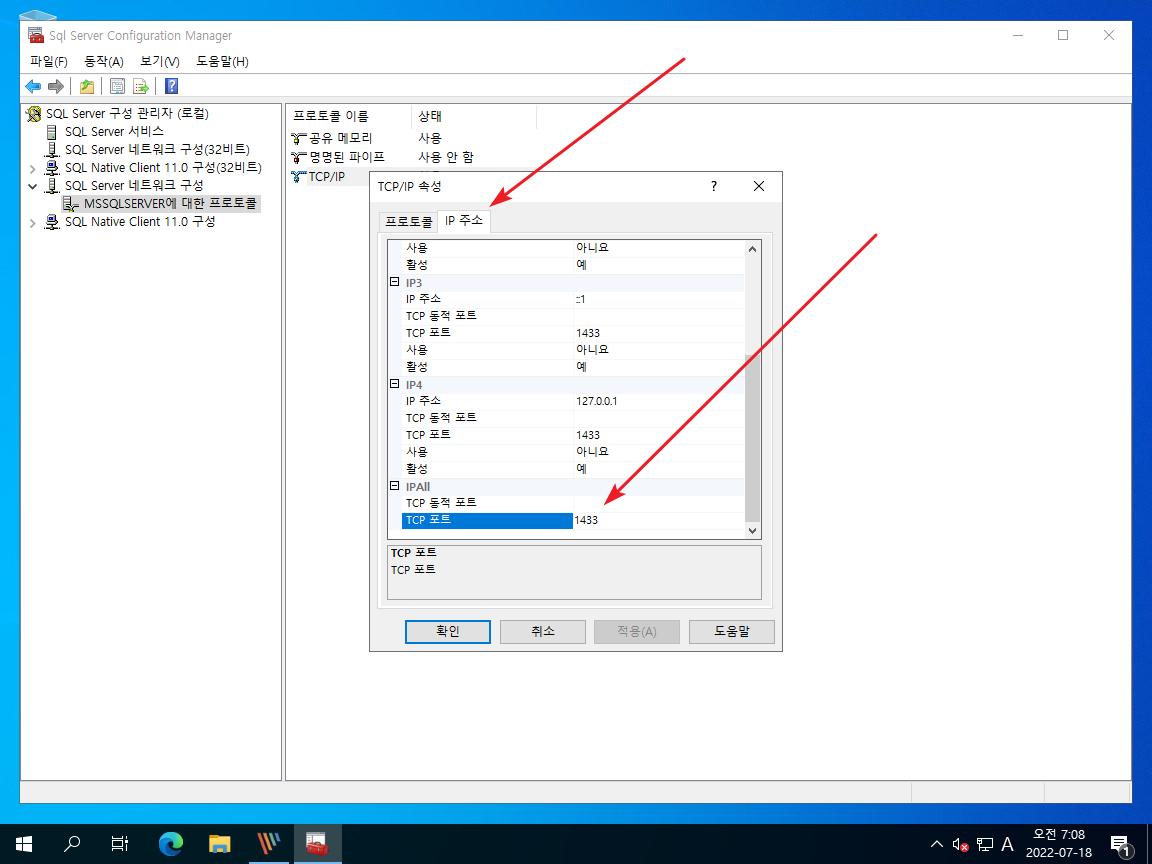Collapse SQL Server 네트워크 구성 chevron
This screenshot has height=864, width=1152.
pos(32,186)
